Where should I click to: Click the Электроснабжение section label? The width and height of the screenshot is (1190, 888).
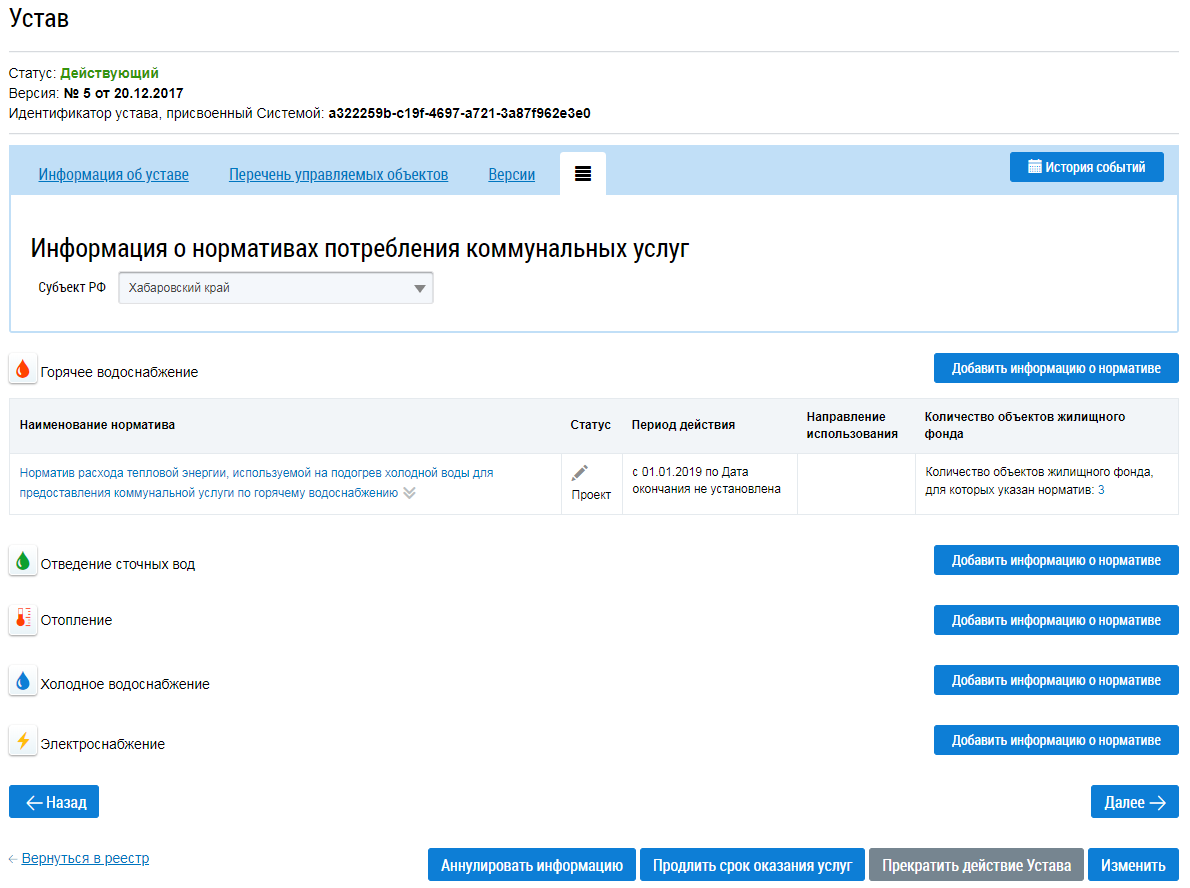[102, 744]
